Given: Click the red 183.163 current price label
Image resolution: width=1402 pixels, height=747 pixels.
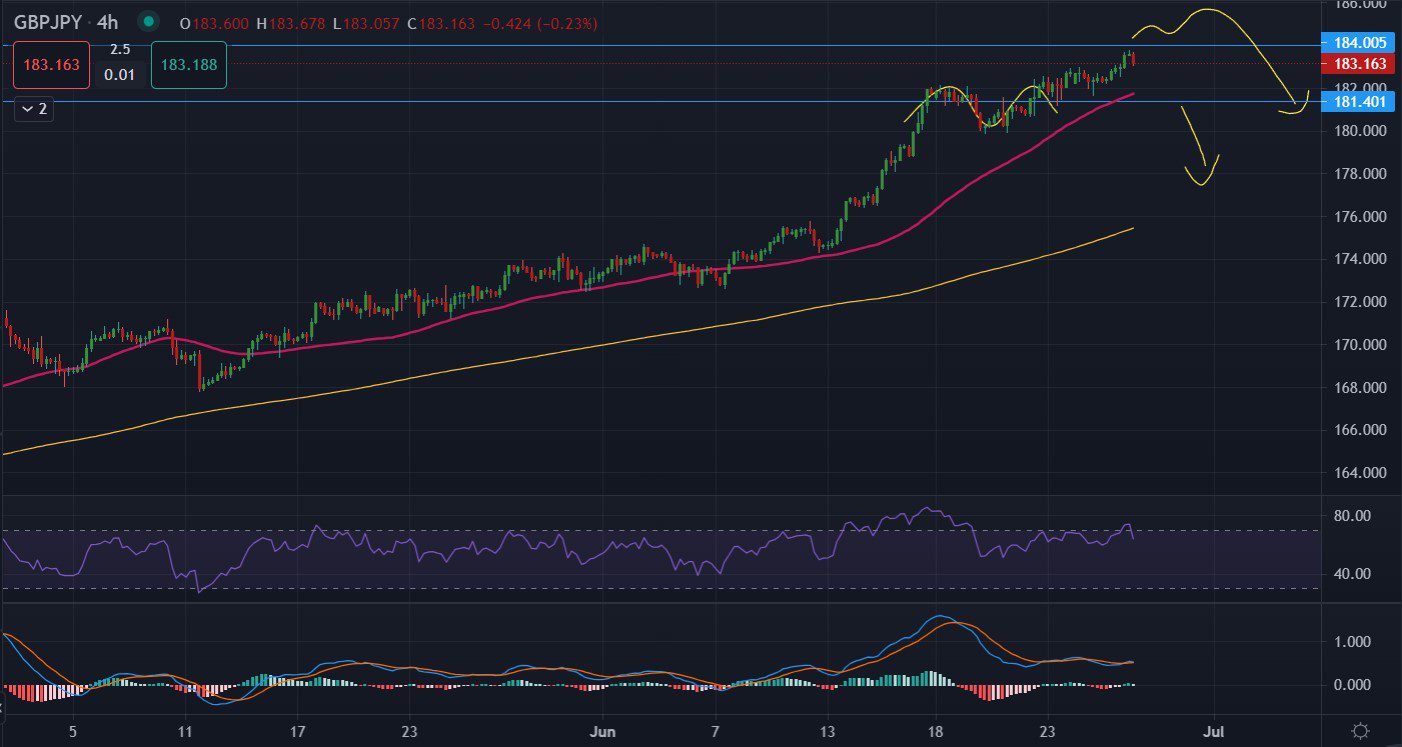Looking at the screenshot, I should (x=1360, y=64).
